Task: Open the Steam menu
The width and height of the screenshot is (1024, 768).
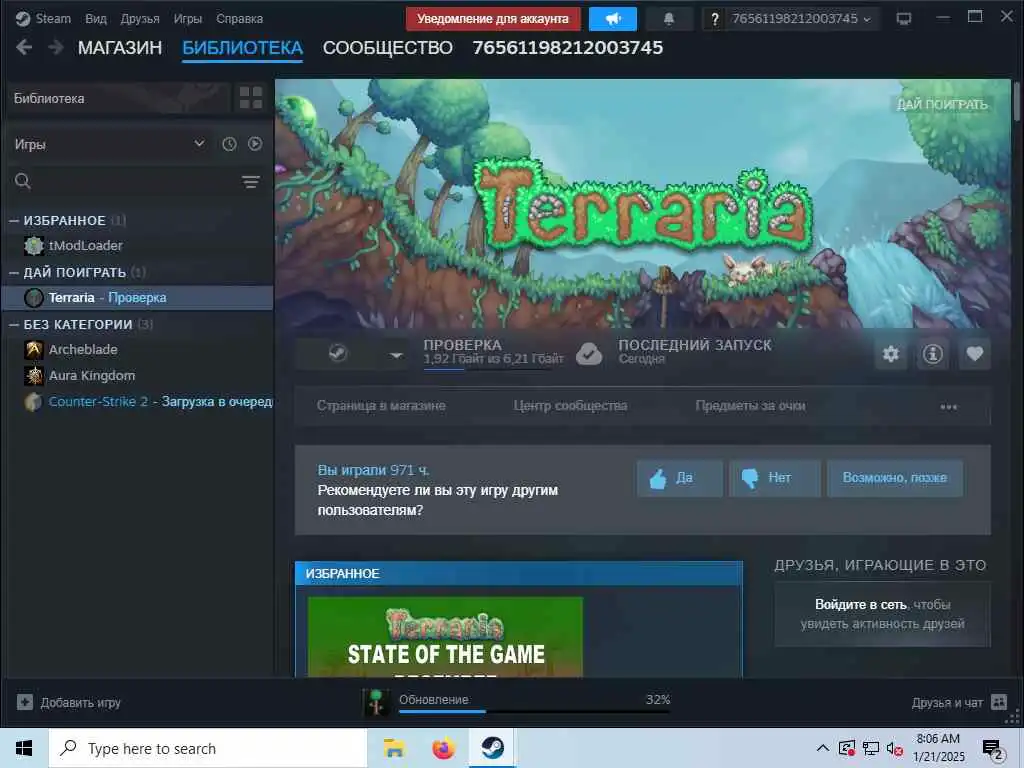Action: click(x=53, y=18)
